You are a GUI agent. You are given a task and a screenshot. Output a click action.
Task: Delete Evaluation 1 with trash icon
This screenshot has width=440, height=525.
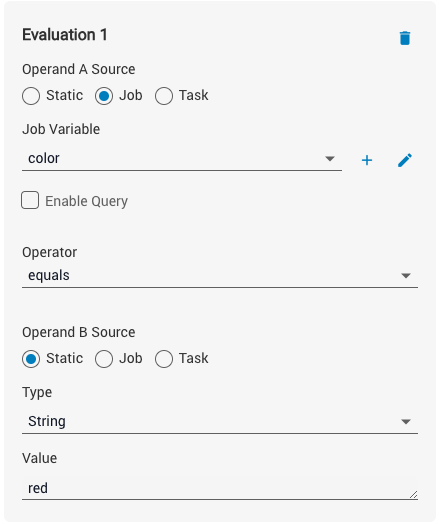pyautogui.click(x=405, y=38)
